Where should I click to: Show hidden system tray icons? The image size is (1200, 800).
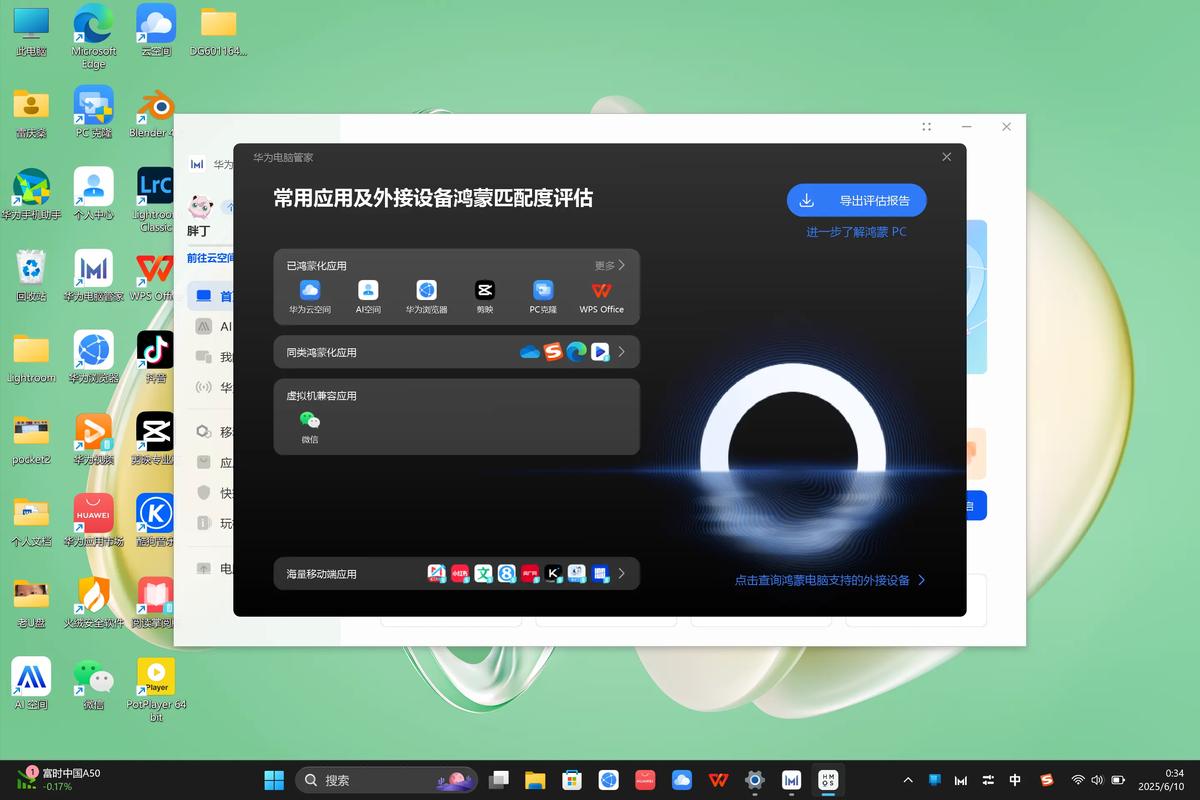[908, 779]
